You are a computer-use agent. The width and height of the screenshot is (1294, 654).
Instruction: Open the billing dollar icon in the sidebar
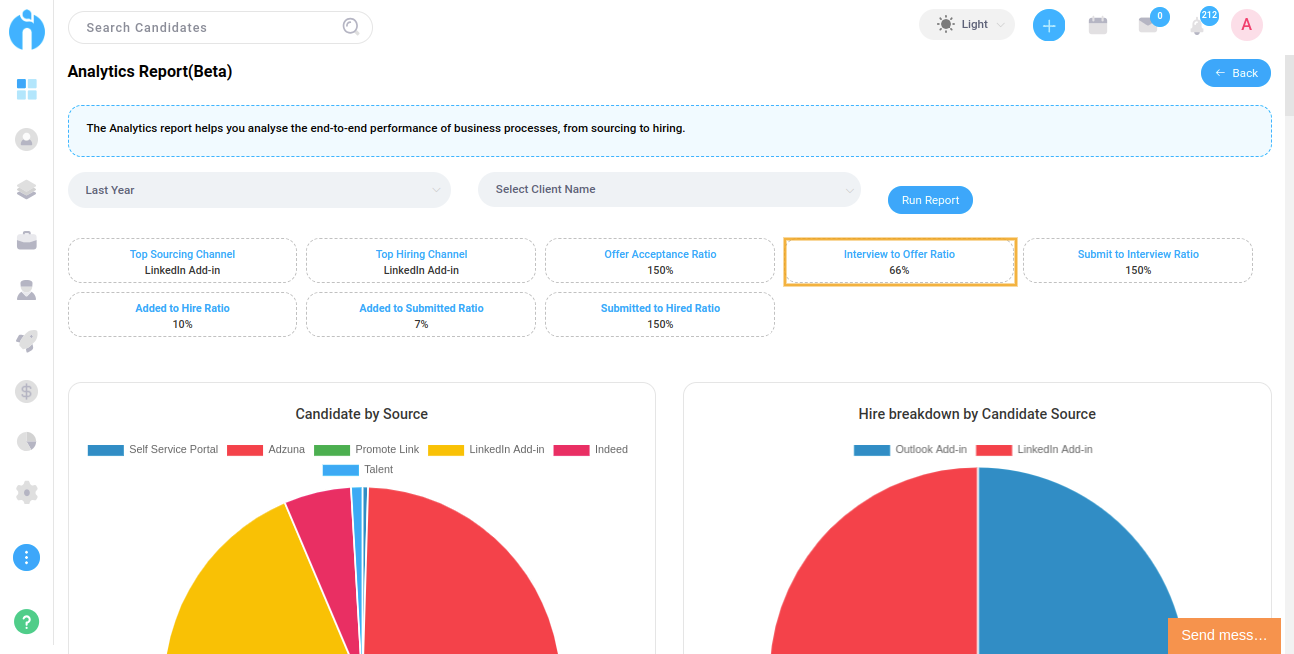click(x=26, y=391)
